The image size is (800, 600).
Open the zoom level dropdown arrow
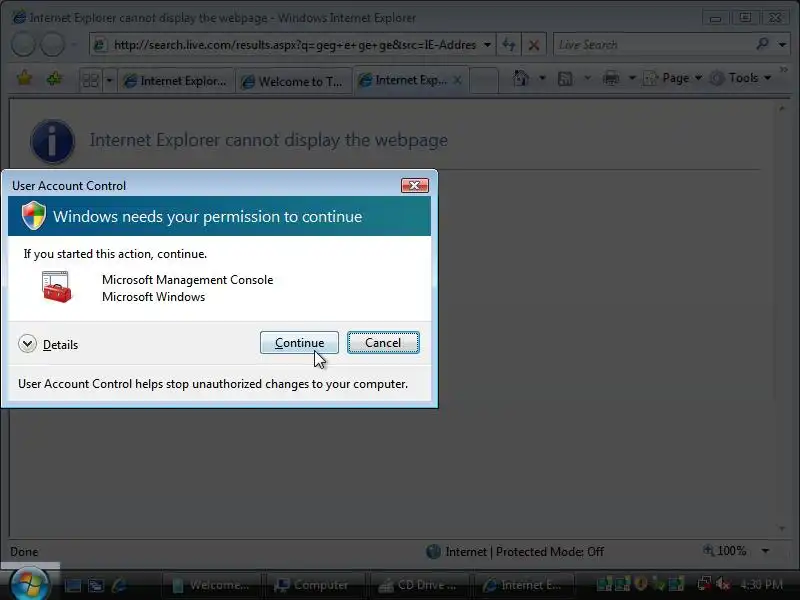[x=765, y=551]
